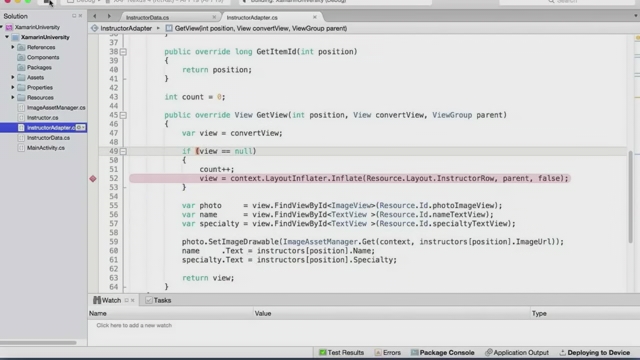640x360 pixels.
Task: Open the Package Console
Action: (442, 353)
